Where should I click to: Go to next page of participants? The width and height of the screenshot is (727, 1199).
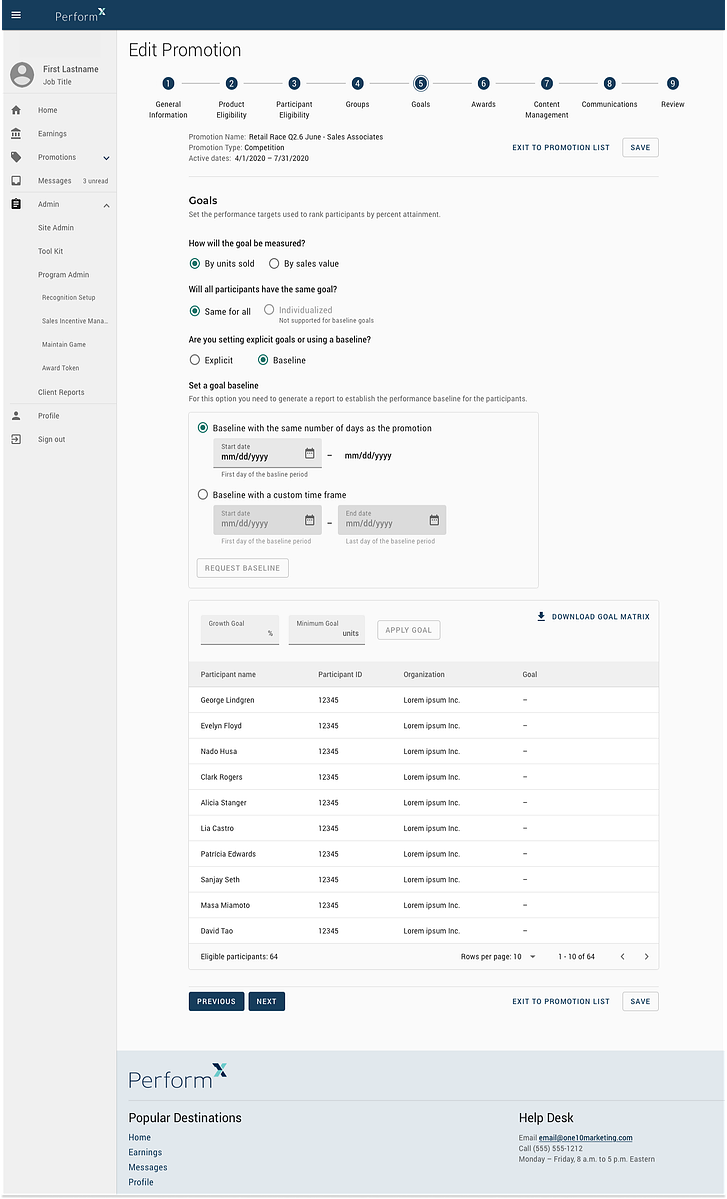click(x=646, y=957)
